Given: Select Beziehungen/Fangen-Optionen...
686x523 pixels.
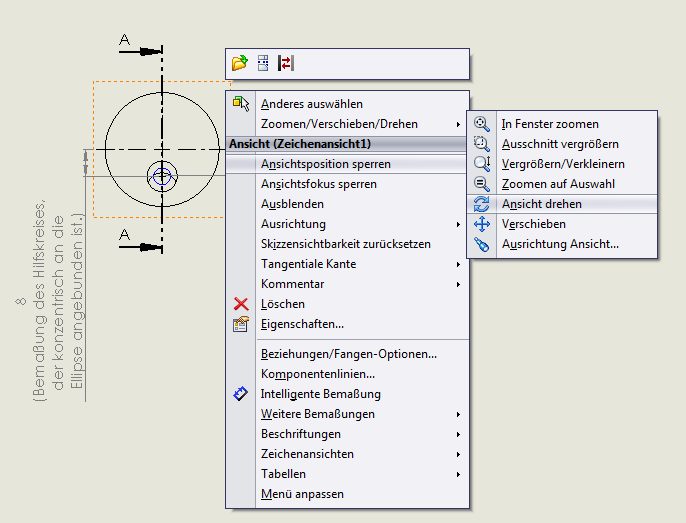Looking at the screenshot, I should [349, 354].
